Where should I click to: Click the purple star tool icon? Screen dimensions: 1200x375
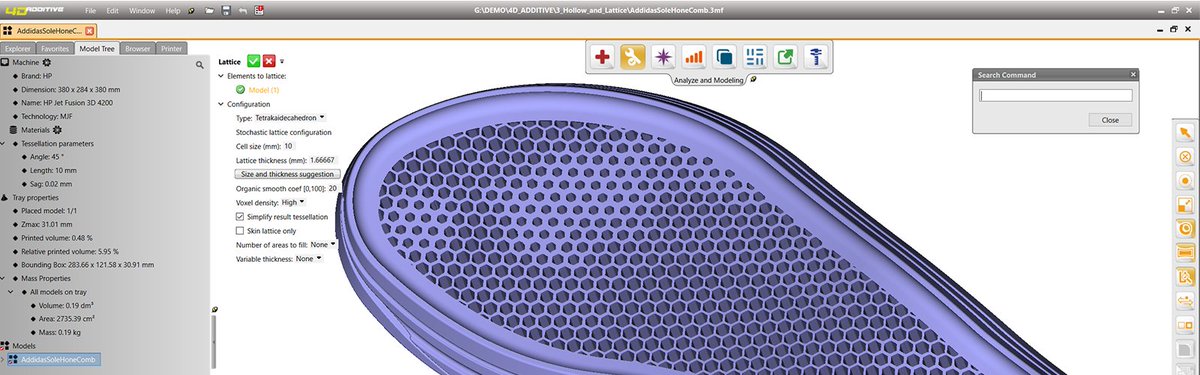(663, 58)
